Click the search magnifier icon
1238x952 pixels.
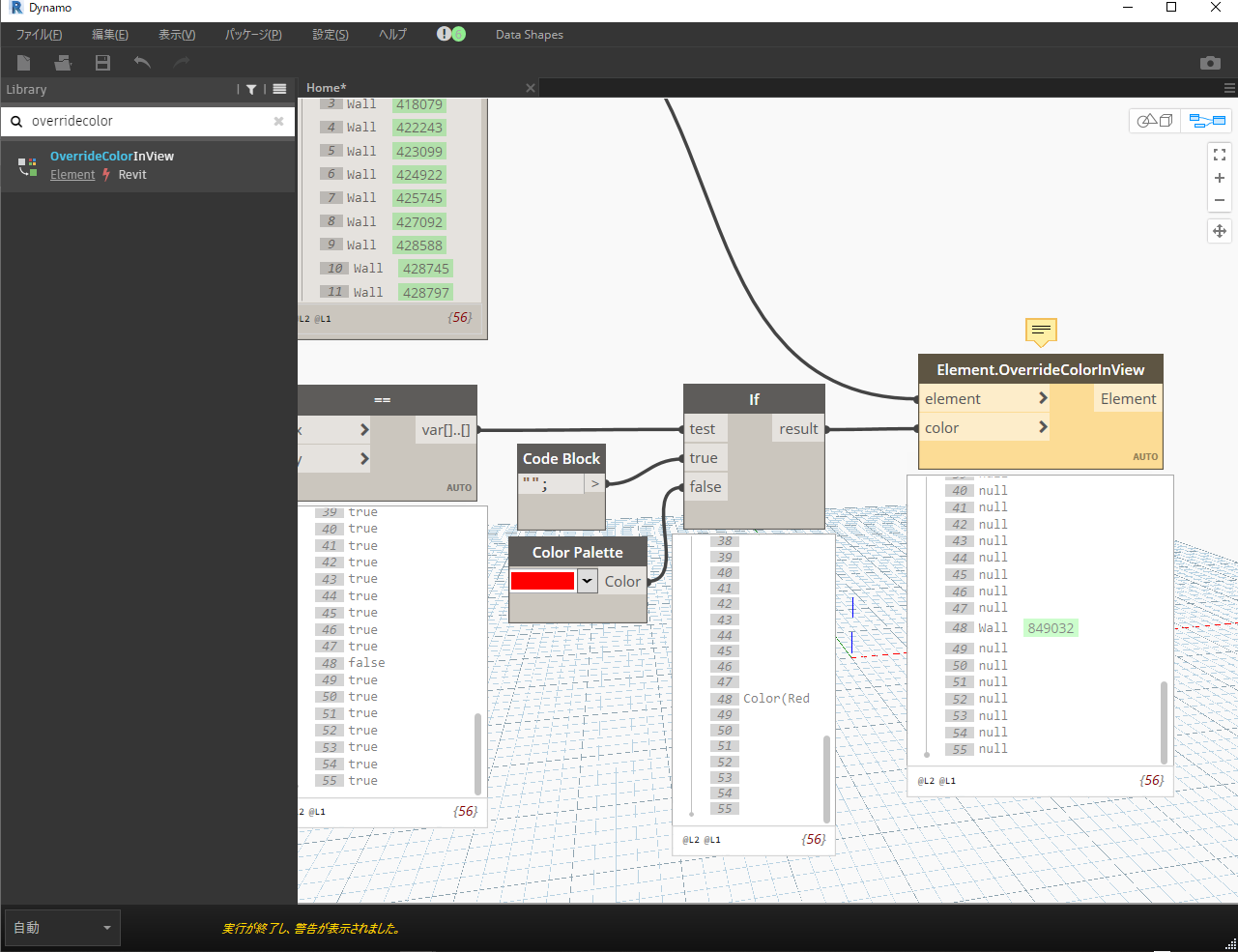point(16,122)
